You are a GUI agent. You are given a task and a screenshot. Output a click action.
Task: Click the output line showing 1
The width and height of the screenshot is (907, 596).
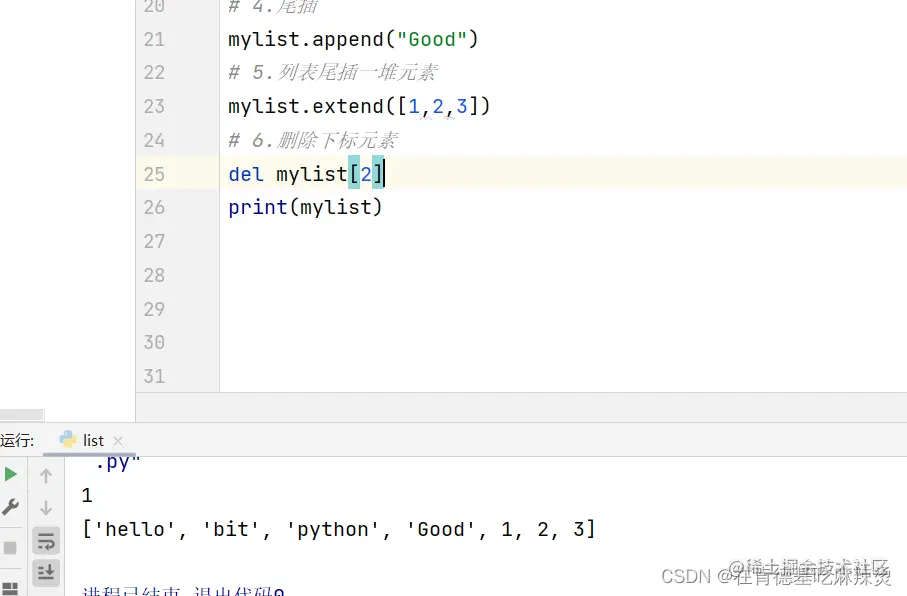pyautogui.click(x=87, y=495)
